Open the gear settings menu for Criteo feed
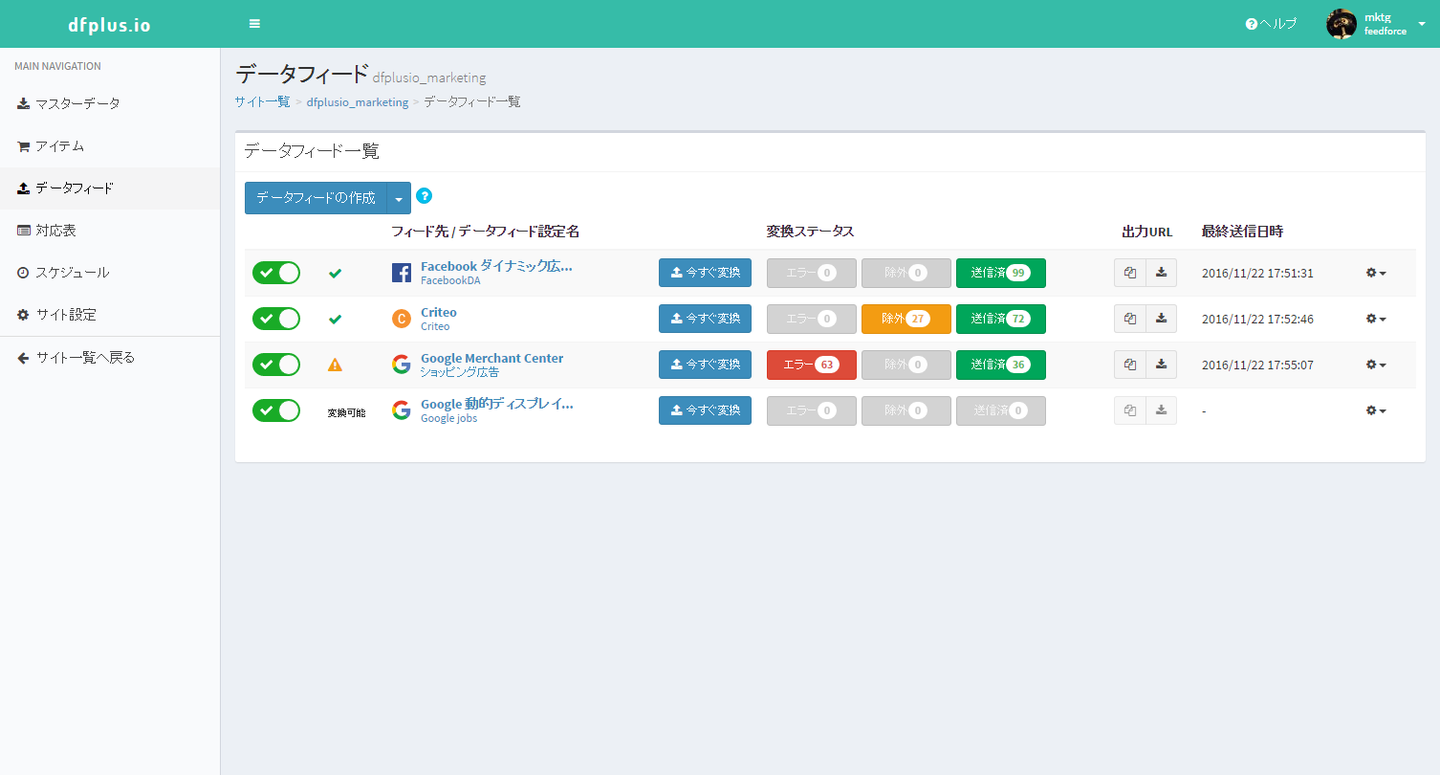This screenshot has height=775, width=1440. click(1376, 319)
